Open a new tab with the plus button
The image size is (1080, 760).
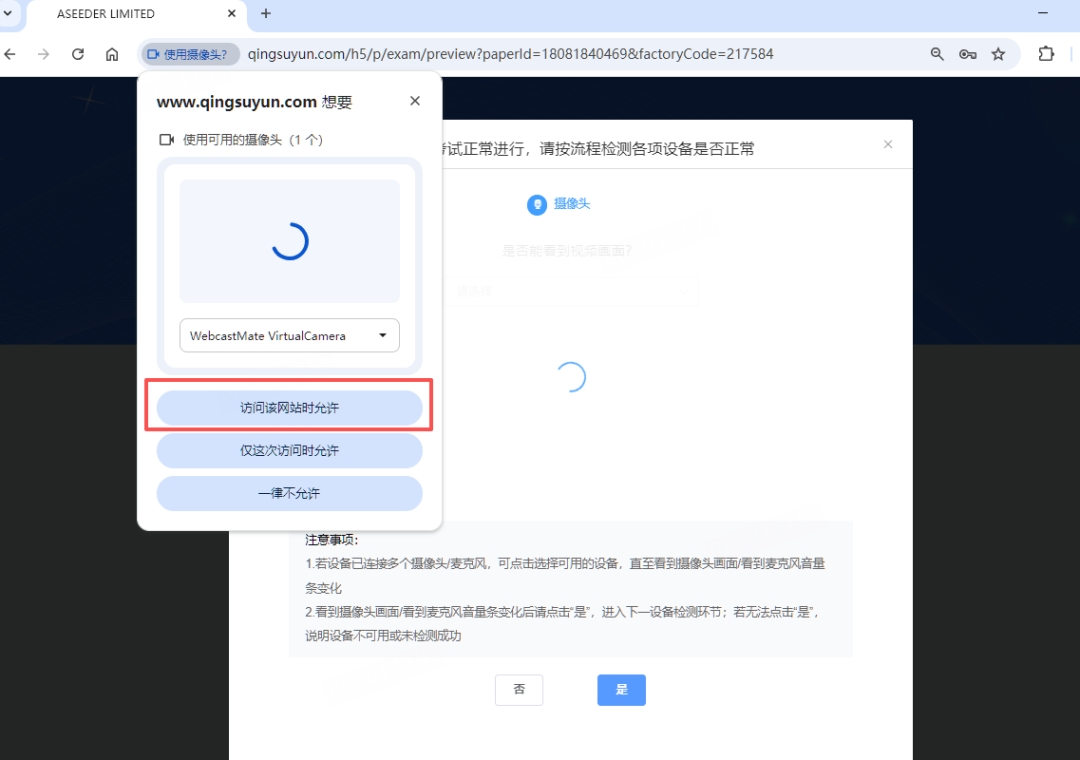click(265, 14)
